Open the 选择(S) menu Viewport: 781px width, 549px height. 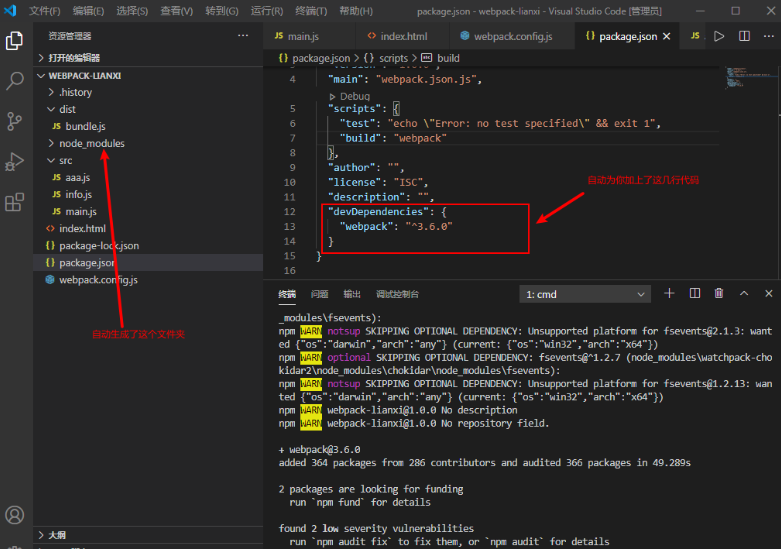point(132,11)
